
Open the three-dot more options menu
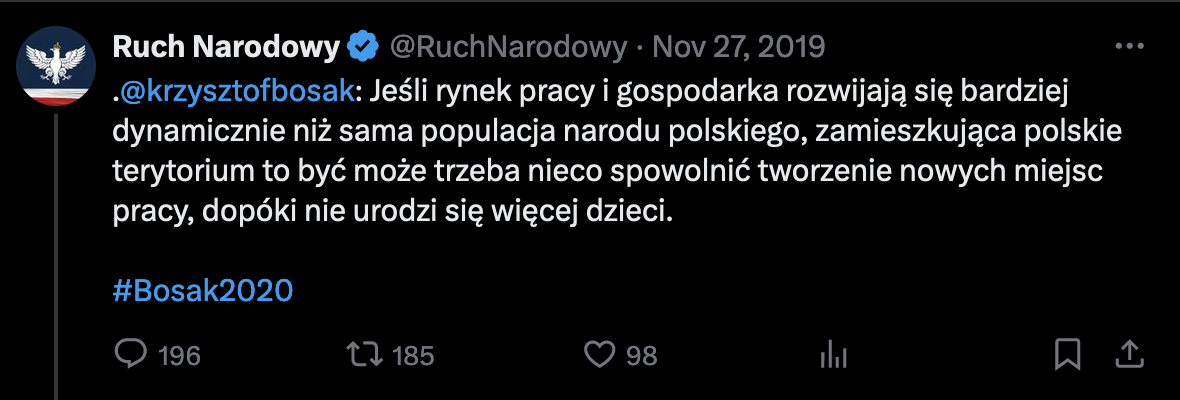click(x=1129, y=46)
